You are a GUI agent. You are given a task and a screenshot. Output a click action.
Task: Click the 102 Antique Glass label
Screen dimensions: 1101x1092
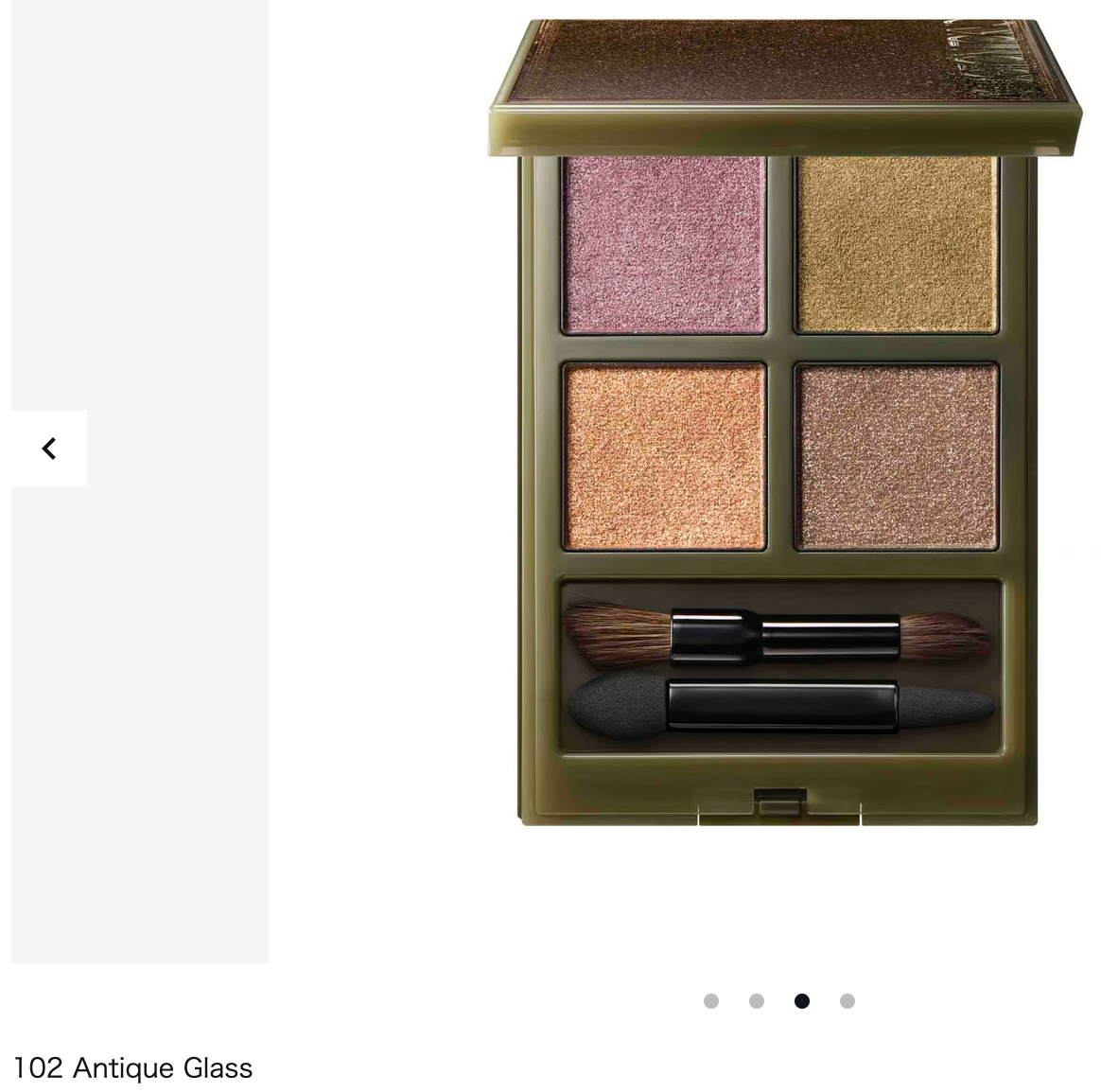[x=133, y=1068]
